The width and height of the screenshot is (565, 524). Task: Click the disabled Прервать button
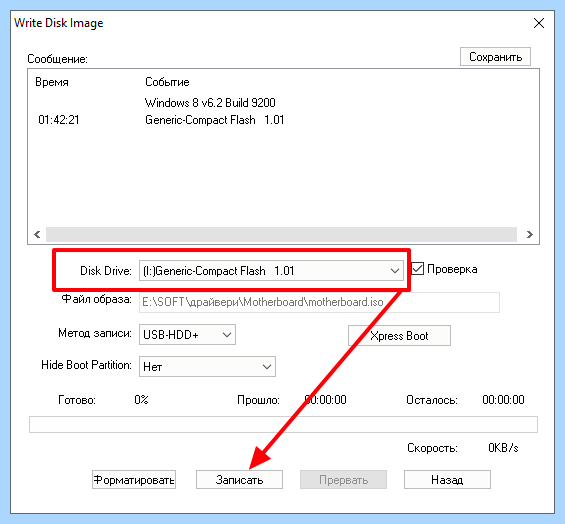click(x=343, y=480)
